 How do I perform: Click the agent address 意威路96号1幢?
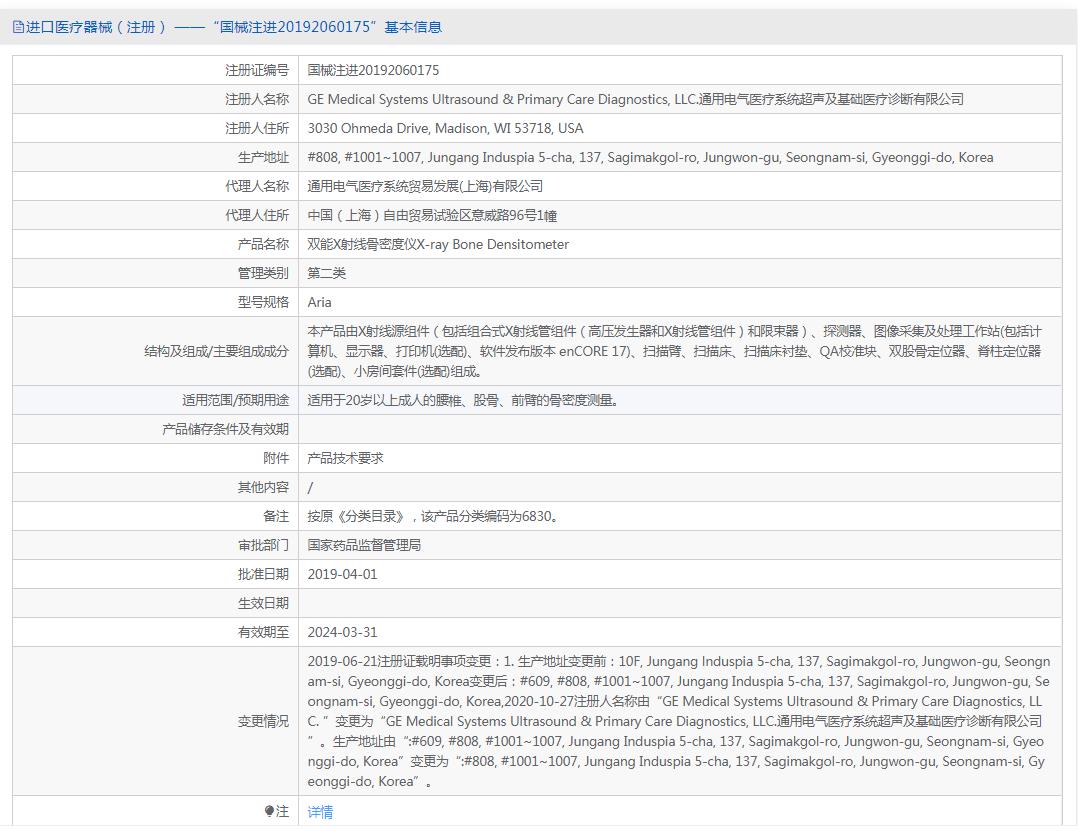click(432, 215)
